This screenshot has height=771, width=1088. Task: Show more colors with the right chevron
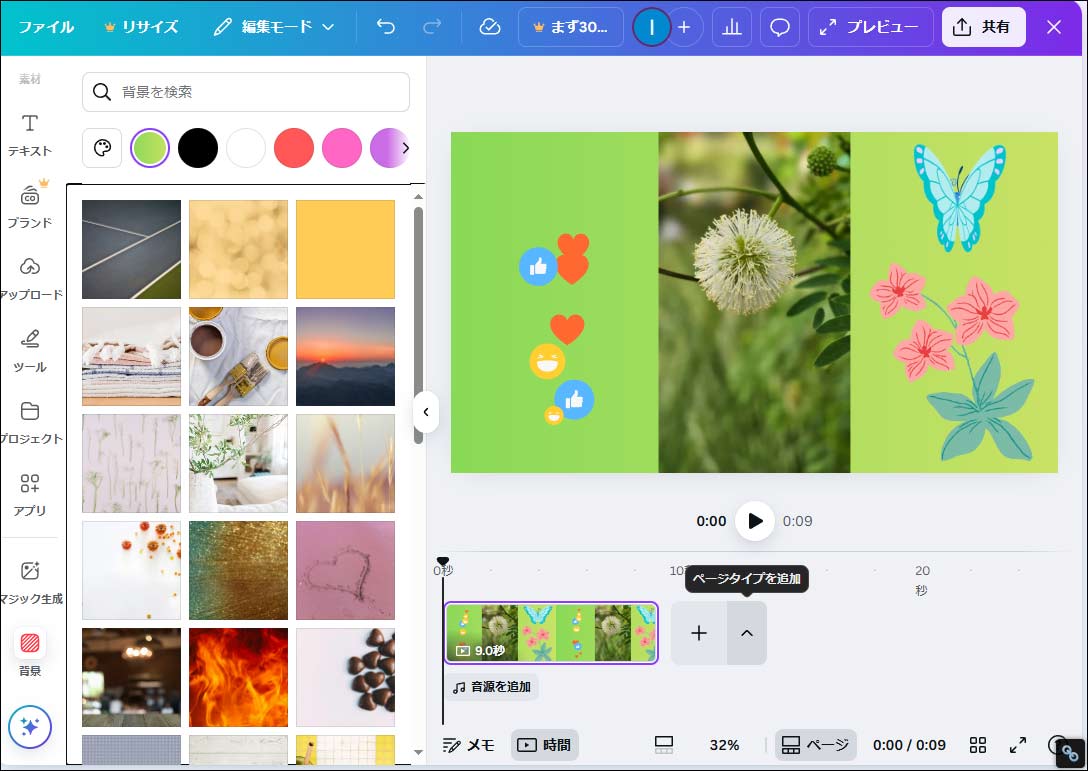point(405,148)
